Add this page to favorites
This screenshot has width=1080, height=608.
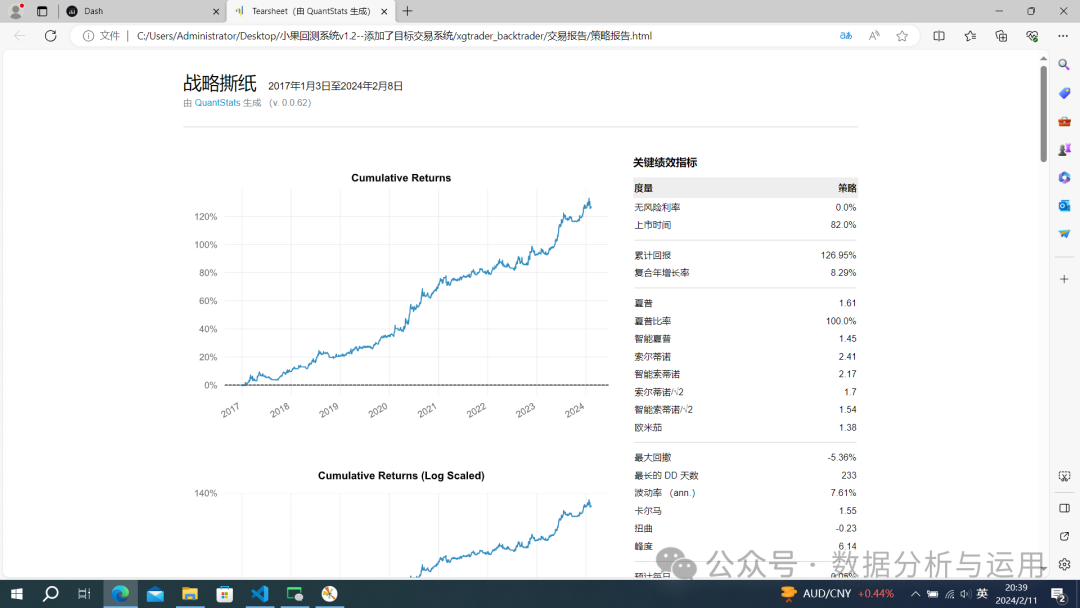point(902,36)
